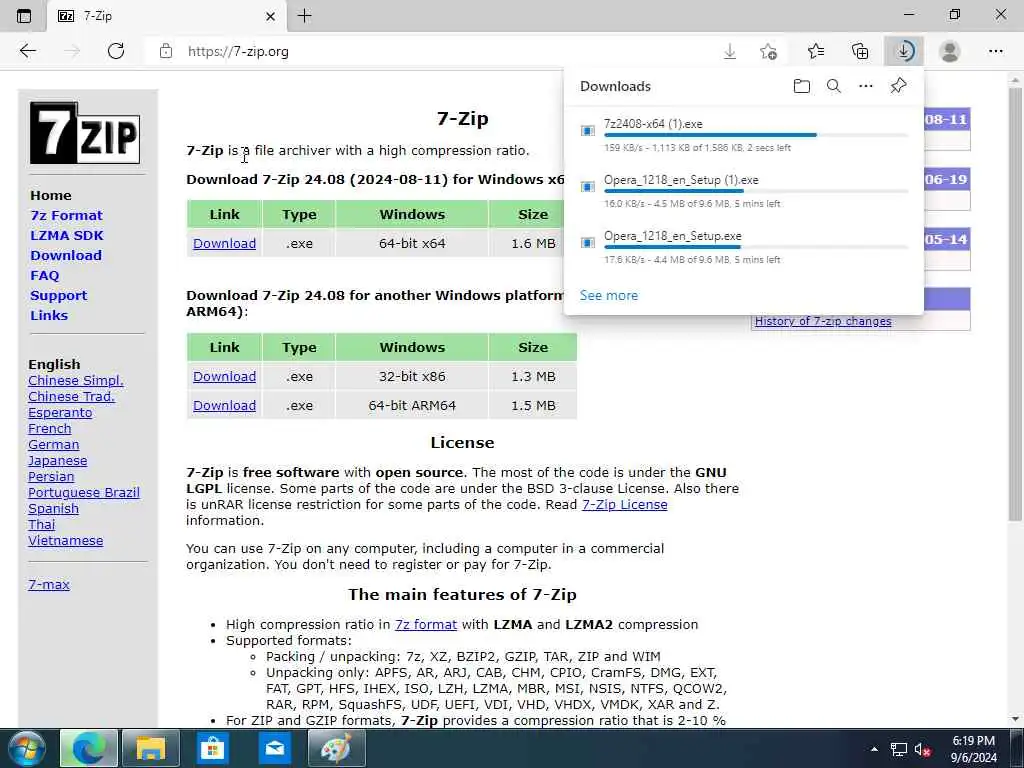This screenshot has height=768, width=1024.
Task: Reload the 7-zip.org page
Action: [x=116, y=51]
